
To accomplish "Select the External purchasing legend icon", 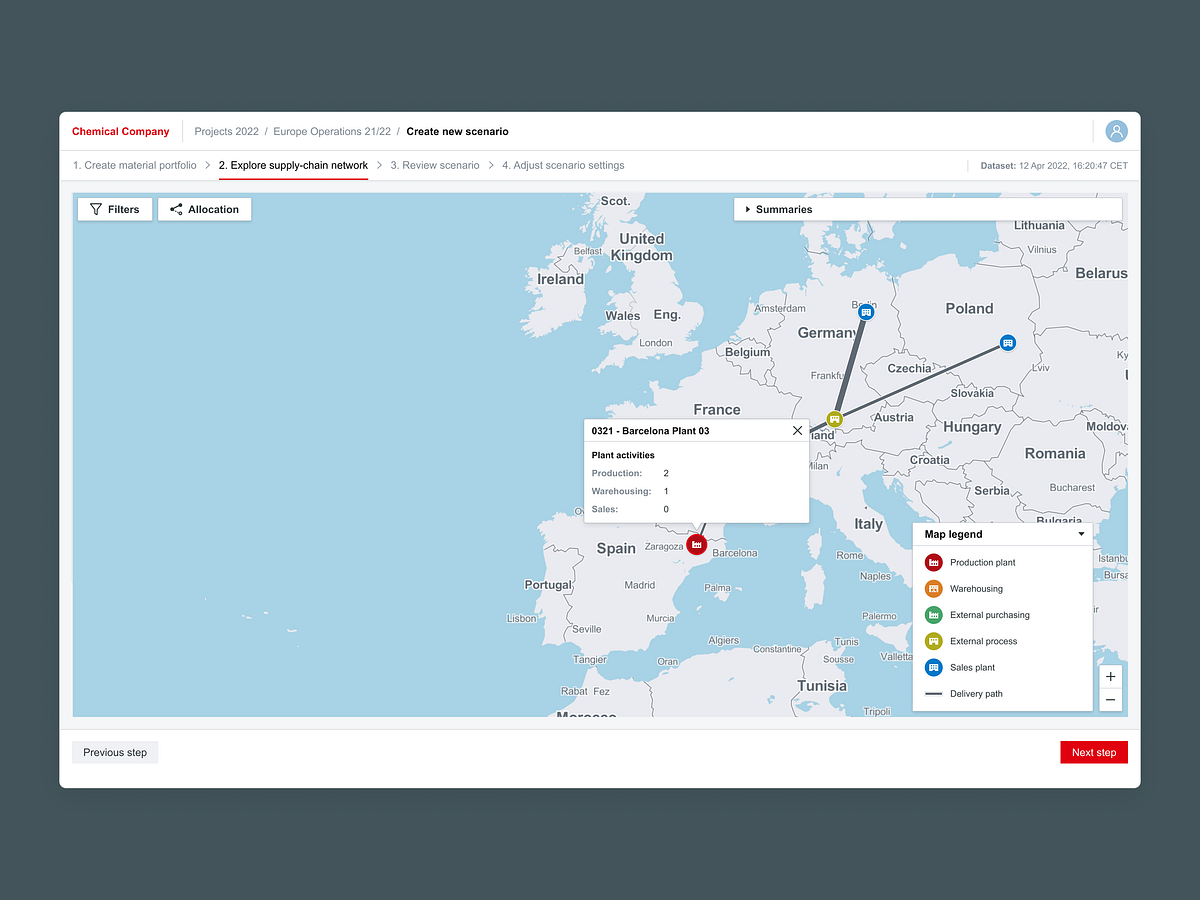I will [x=933, y=614].
